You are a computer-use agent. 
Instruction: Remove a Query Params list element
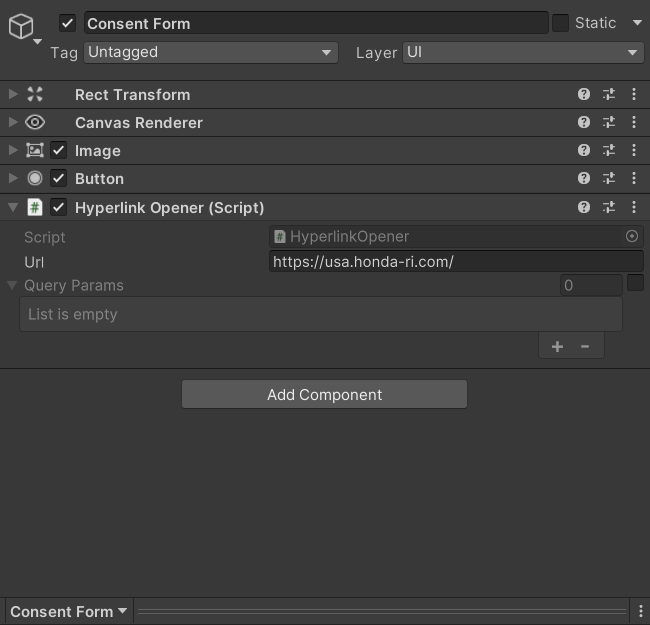[x=585, y=346]
